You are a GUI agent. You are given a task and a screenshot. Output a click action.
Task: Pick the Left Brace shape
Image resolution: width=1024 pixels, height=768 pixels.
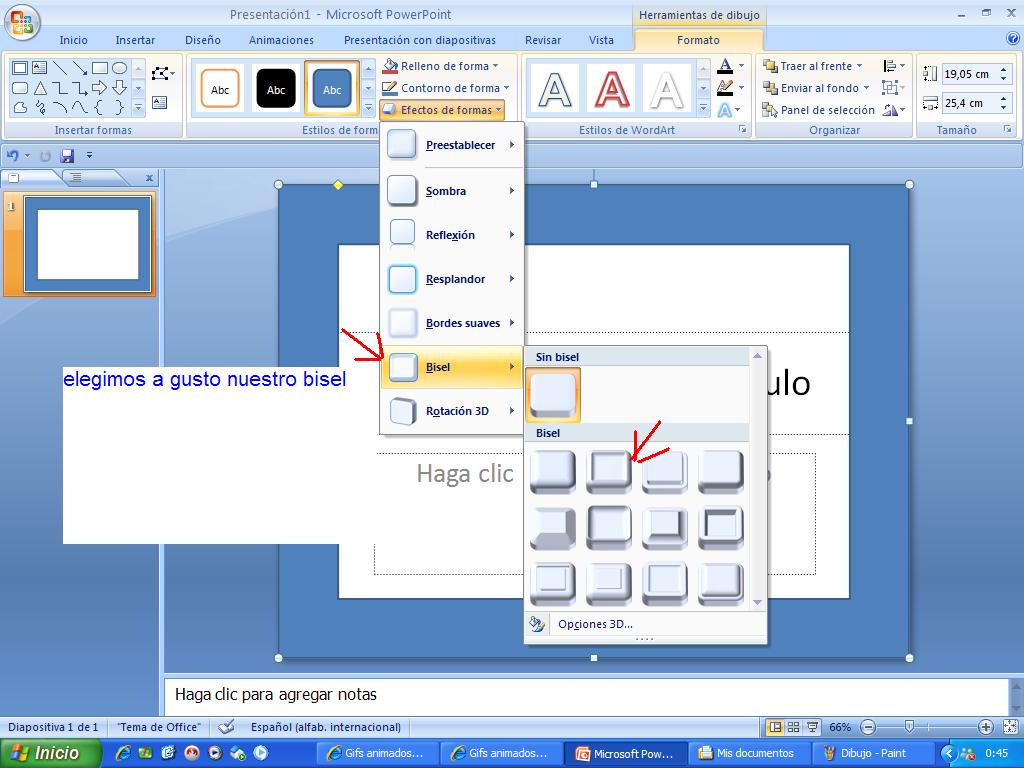99,107
